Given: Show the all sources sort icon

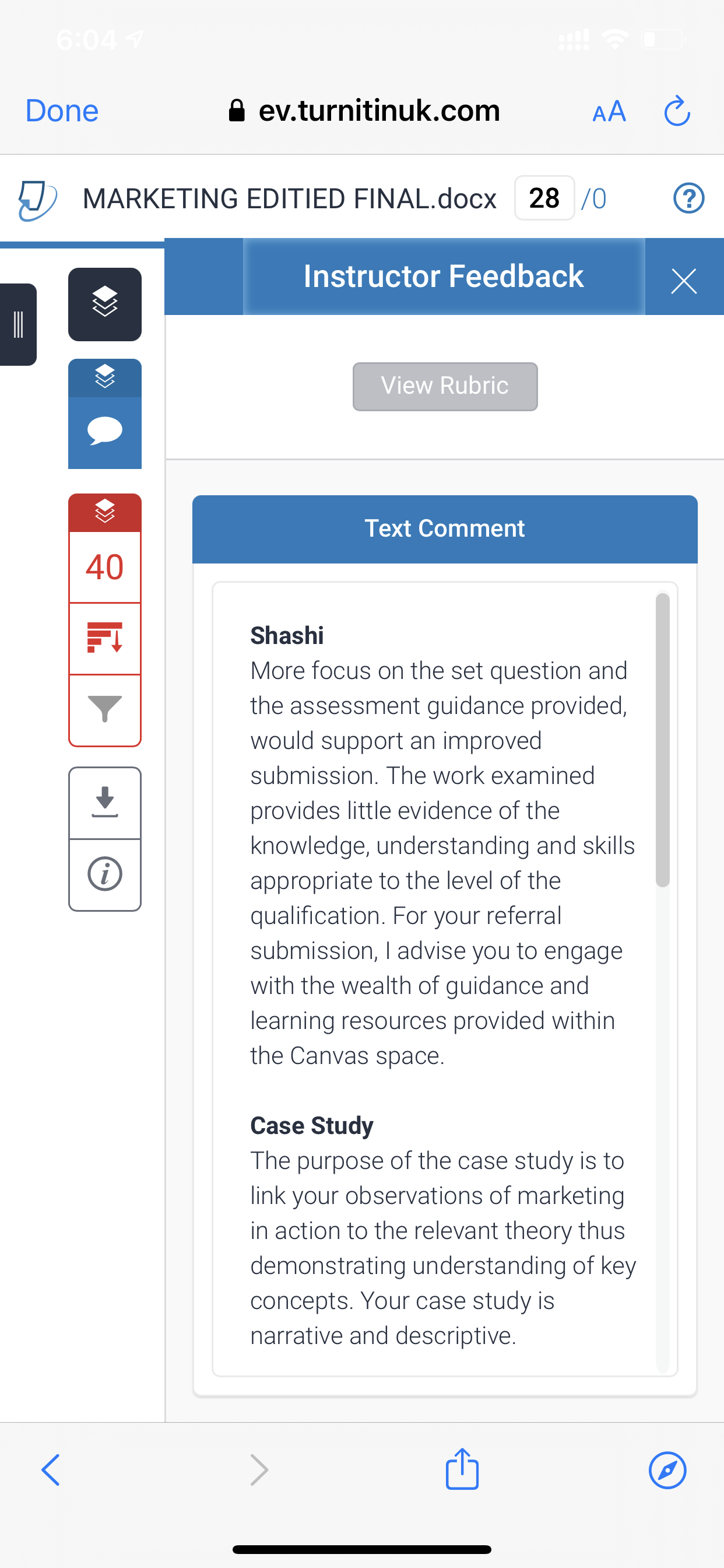Looking at the screenshot, I should coord(105,638).
